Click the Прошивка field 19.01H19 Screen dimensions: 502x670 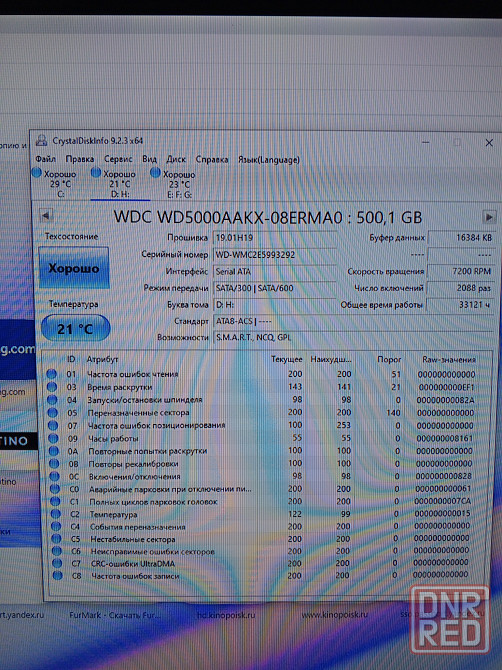coord(274,238)
